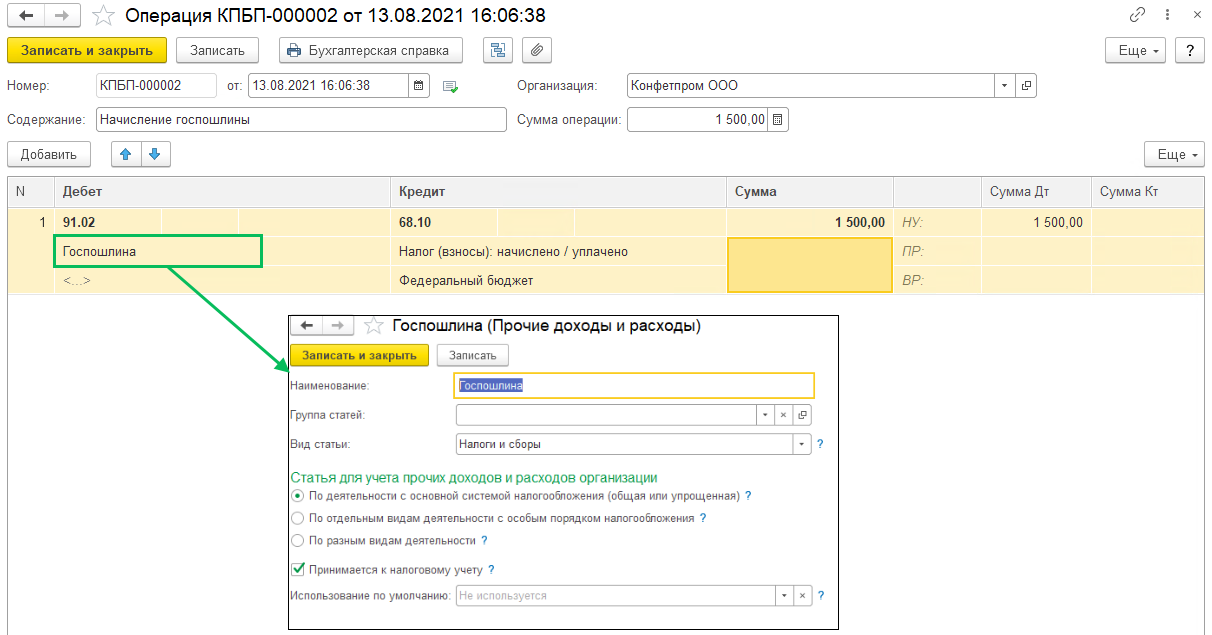Open the calendar picker for the date field
The image size is (1212, 635).
[420, 86]
